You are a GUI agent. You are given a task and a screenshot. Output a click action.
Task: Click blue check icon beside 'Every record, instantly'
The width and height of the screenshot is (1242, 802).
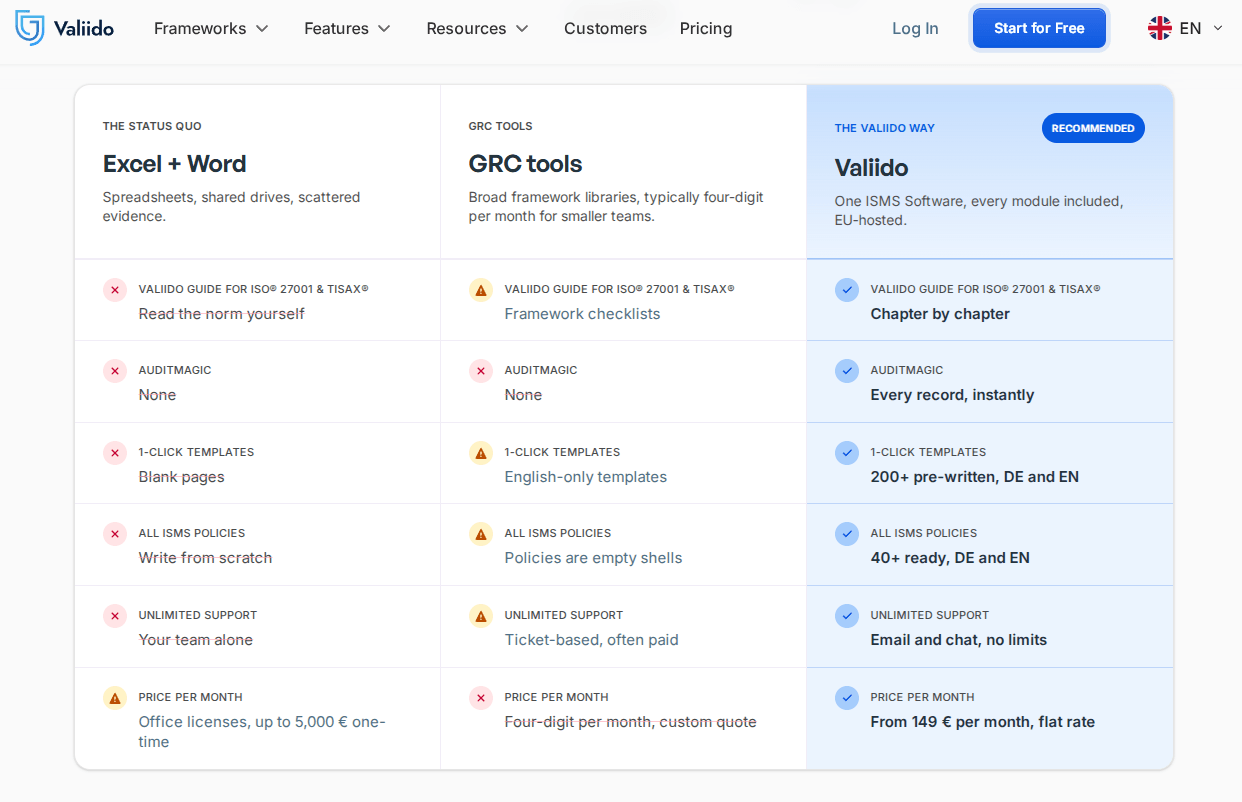tap(847, 371)
